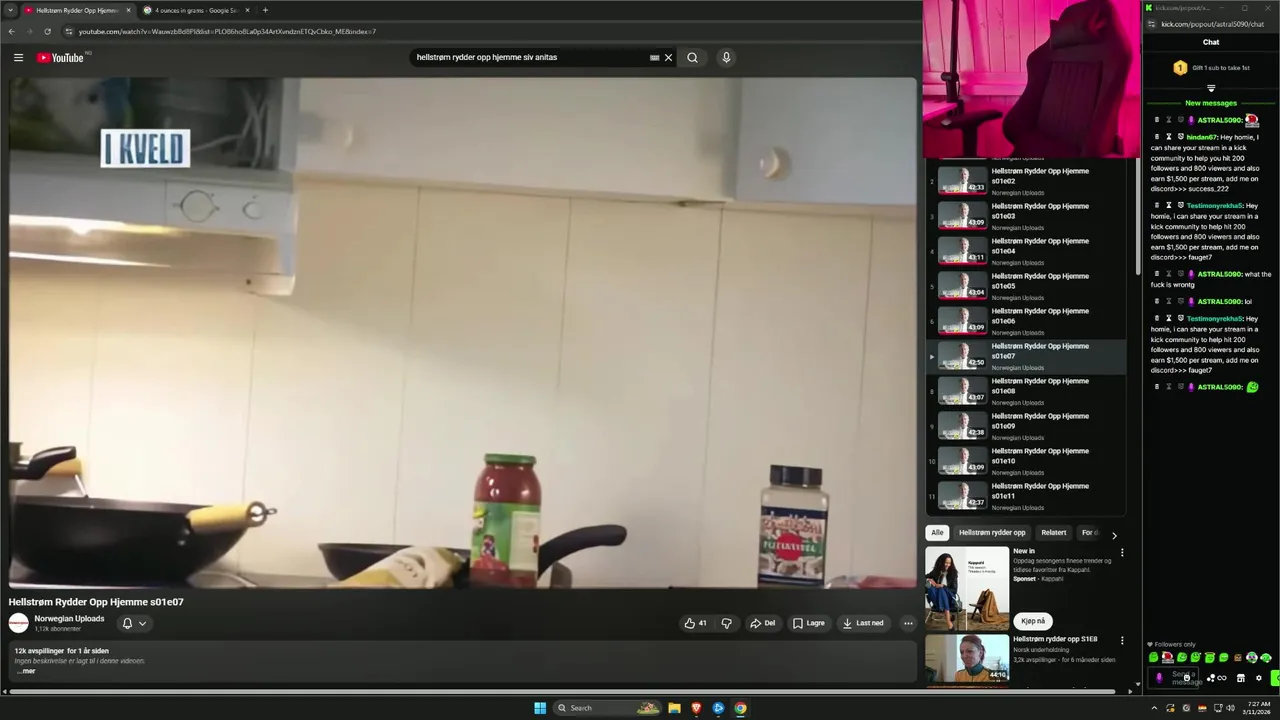Open Hellstrøm rydder opp S1E8 thumbnail
Image resolution: width=1280 pixels, height=720 pixels.
coord(967,658)
